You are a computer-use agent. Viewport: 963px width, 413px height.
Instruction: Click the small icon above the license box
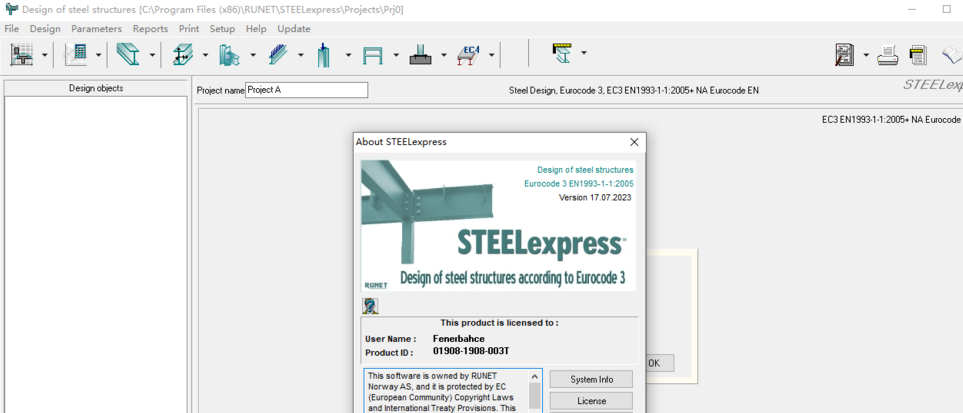pos(370,306)
